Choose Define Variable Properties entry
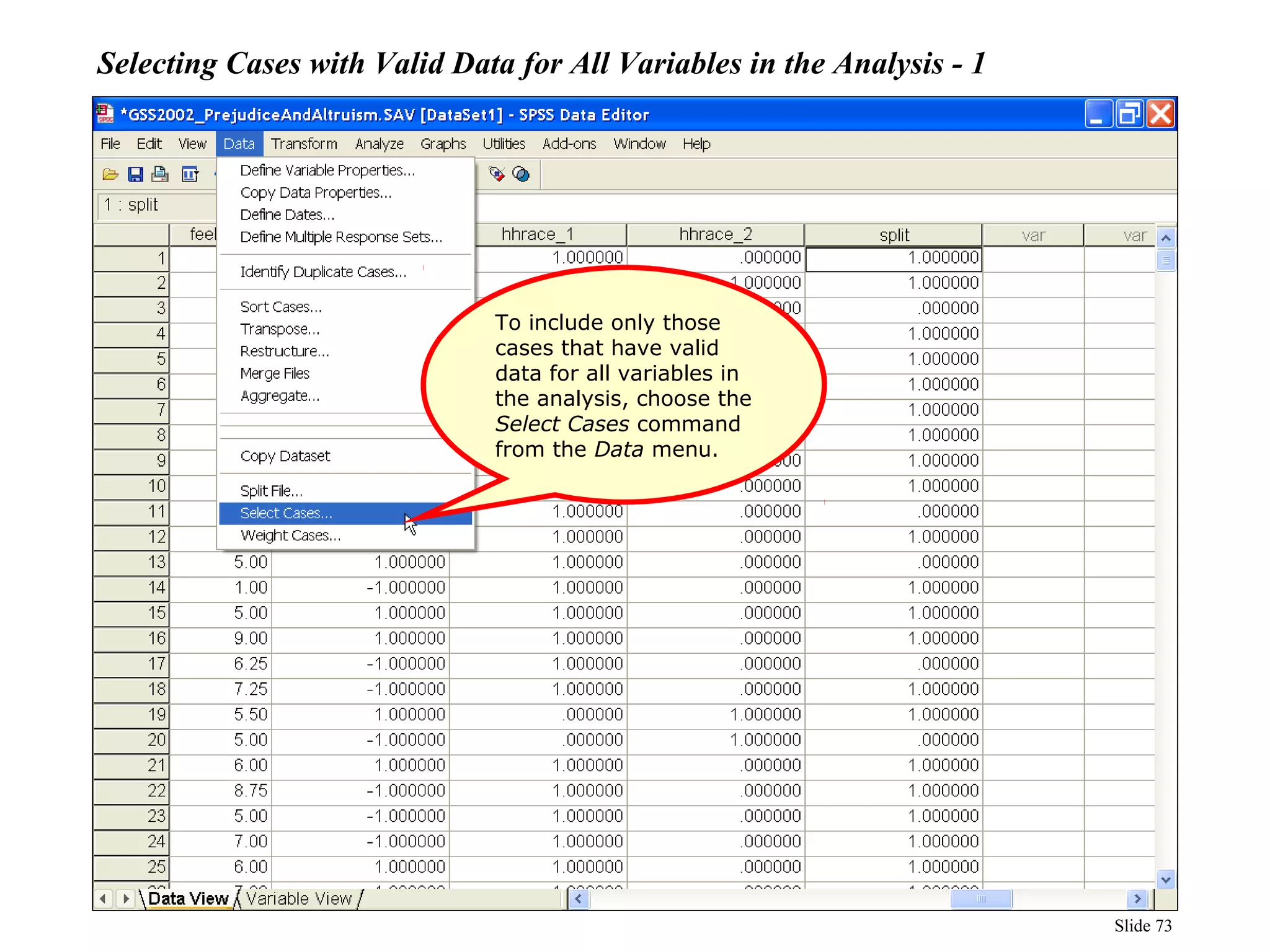The height and width of the screenshot is (952, 1270). pyautogui.click(x=345, y=170)
